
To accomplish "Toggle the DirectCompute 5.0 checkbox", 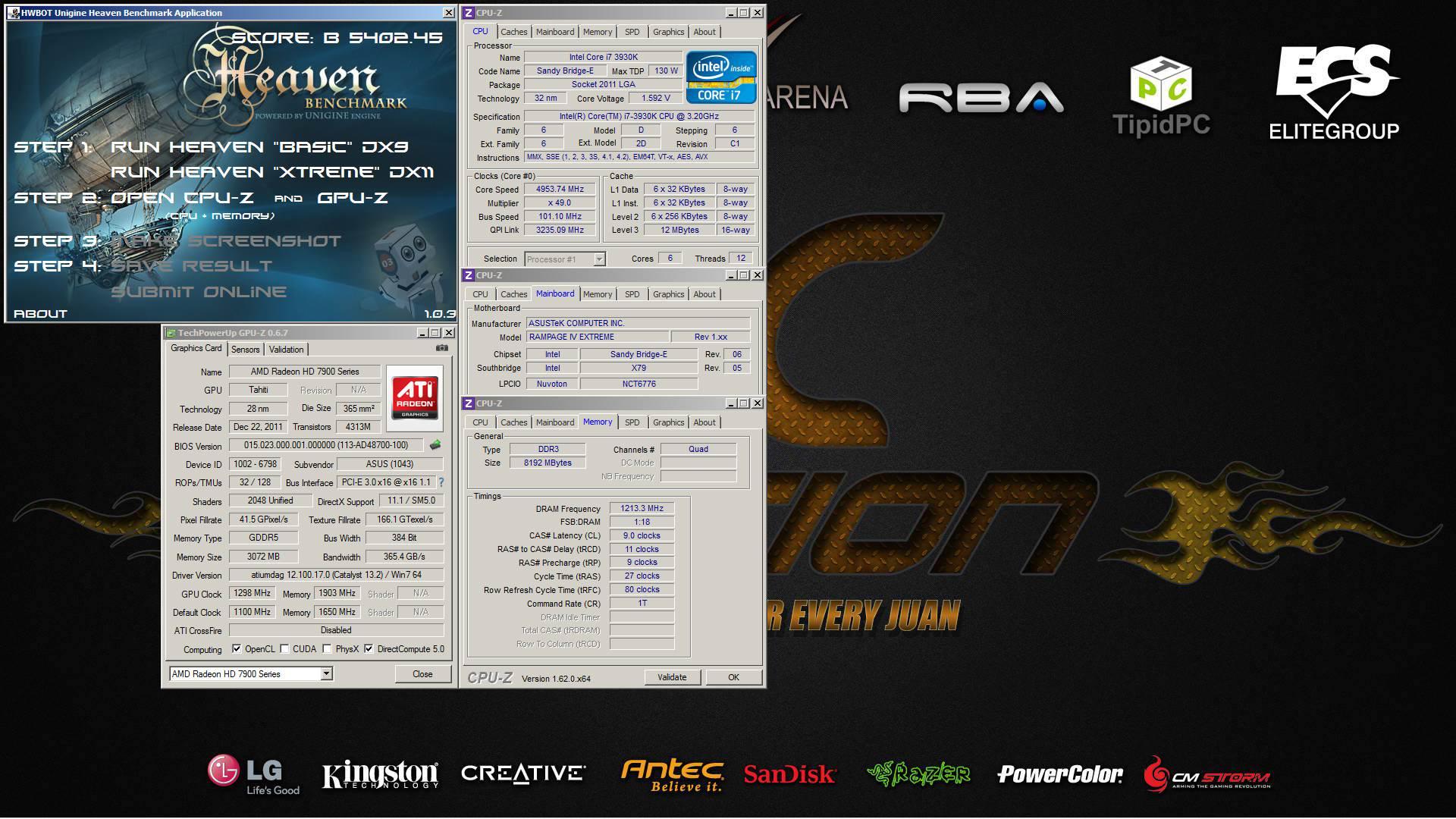I will pyautogui.click(x=369, y=649).
